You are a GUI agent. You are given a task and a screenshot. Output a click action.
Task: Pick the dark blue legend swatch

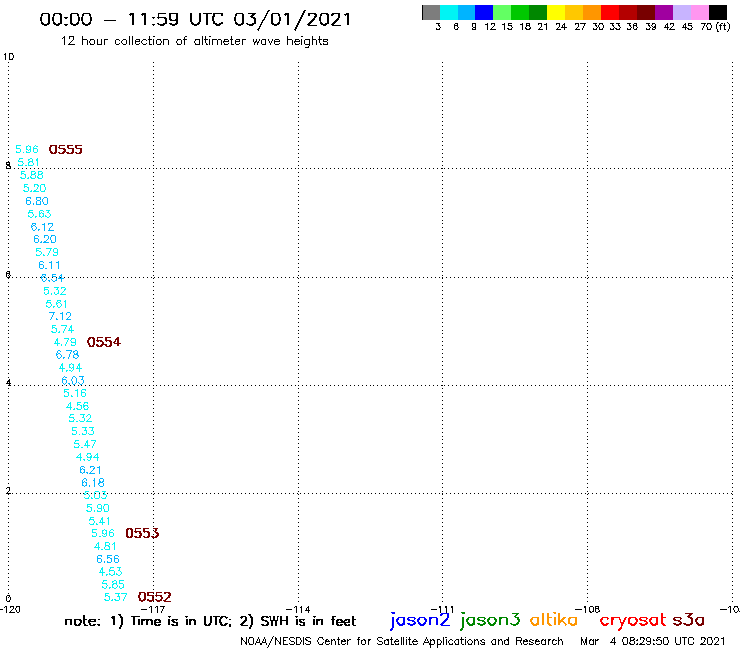coord(484,12)
